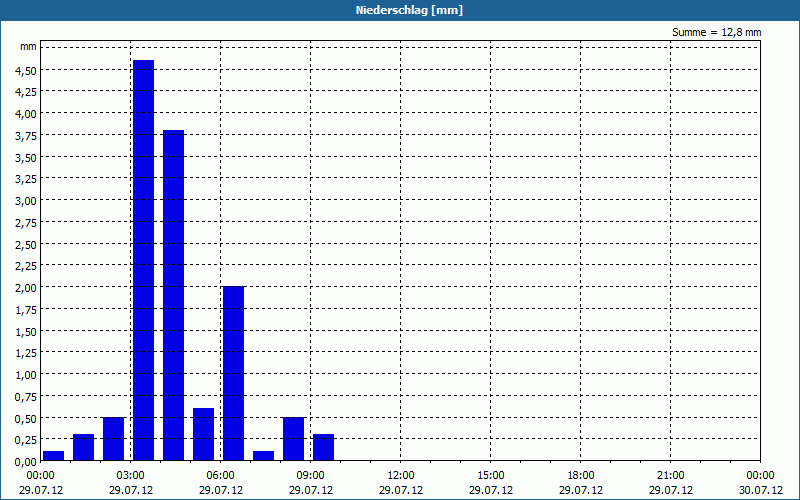
Task: Click the 0,30 bar starting at 09:00
Action: click(323, 447)
